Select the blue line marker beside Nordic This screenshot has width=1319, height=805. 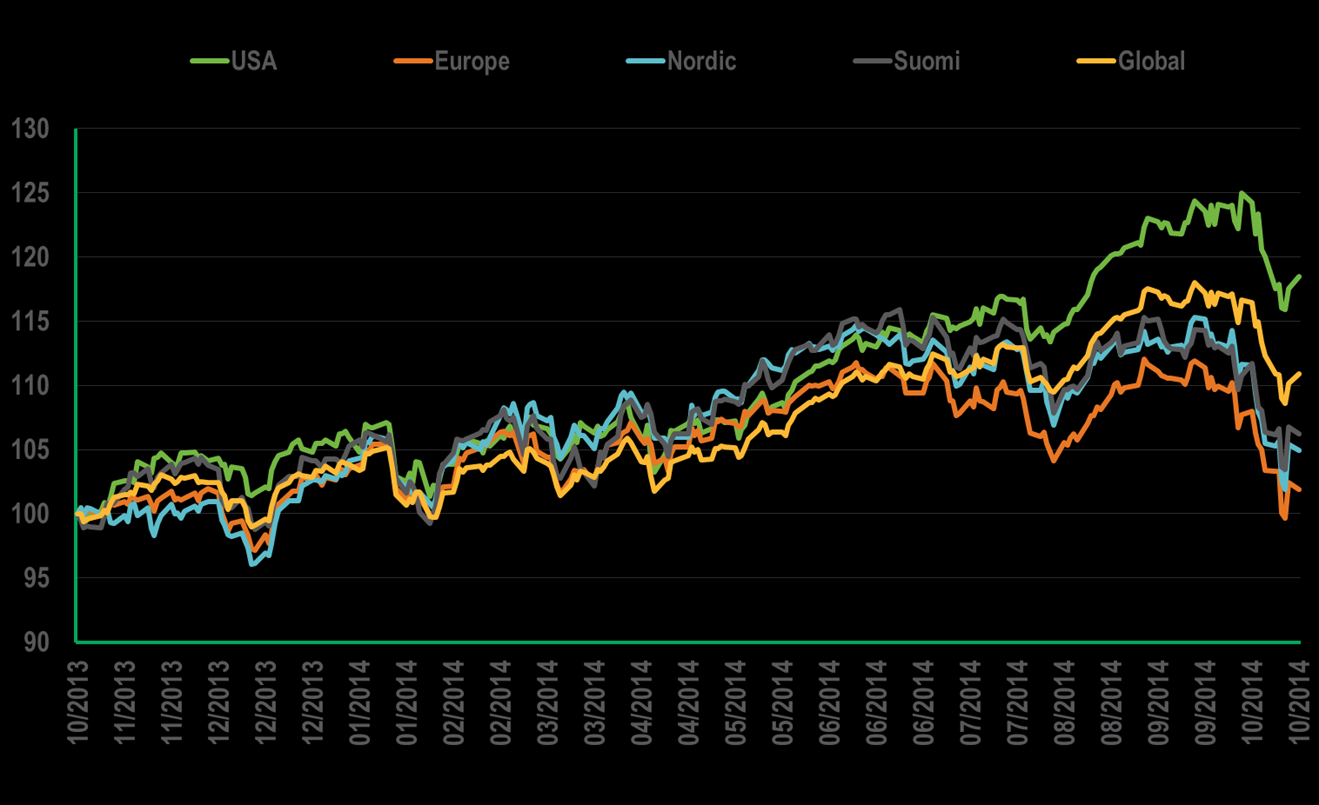point(646,62)
